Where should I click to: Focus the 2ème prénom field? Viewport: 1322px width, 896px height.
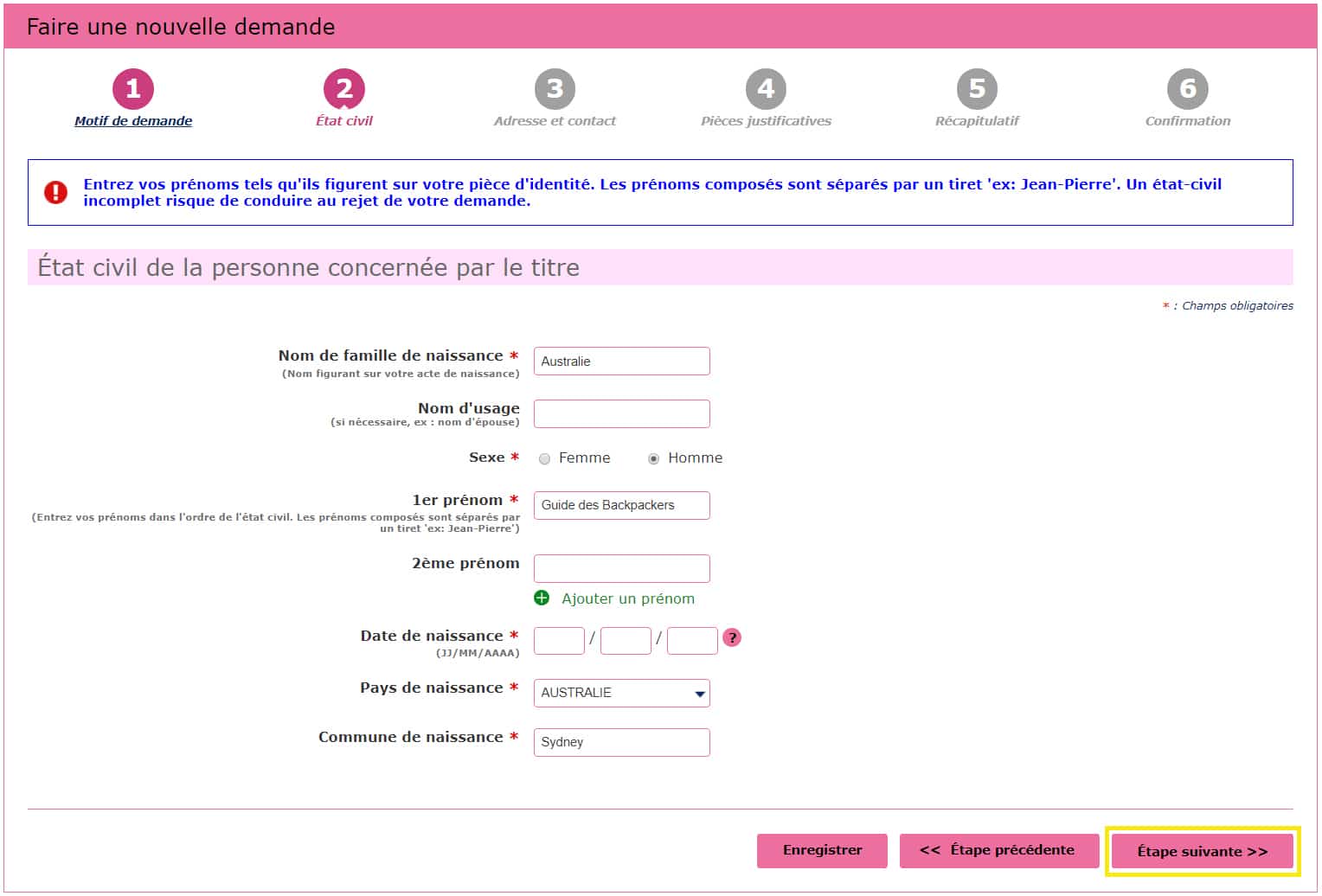coord(621,568)
